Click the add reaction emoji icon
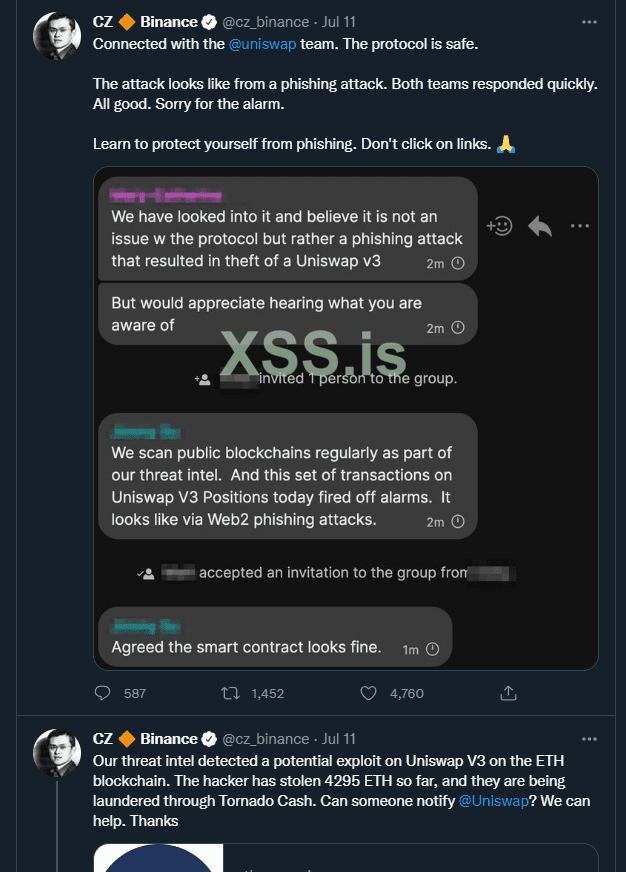 (499, 226)
